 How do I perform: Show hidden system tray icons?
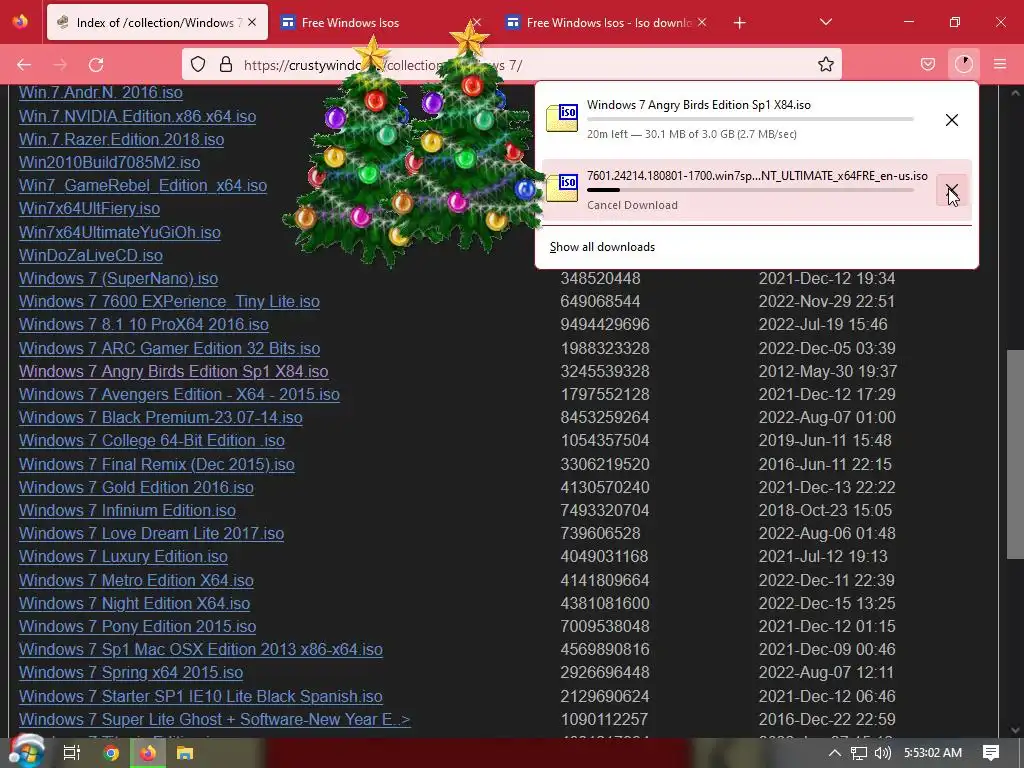[834, 753]
